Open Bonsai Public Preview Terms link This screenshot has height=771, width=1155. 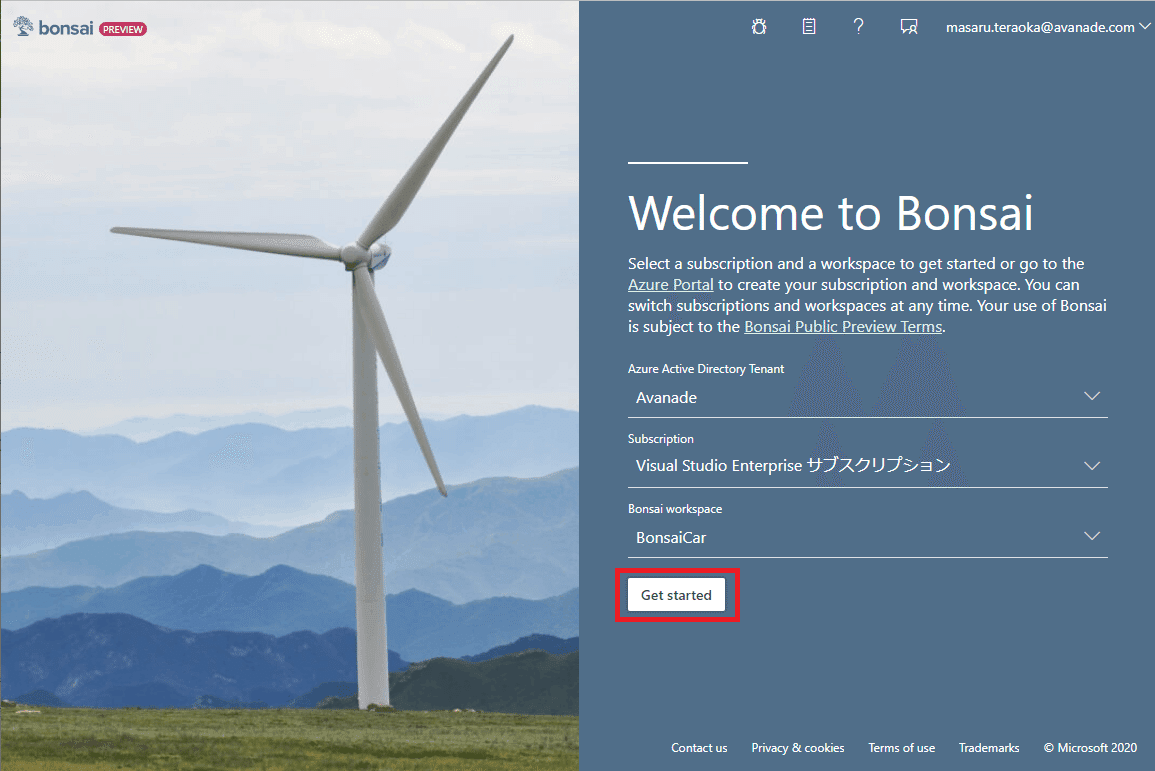tap(843, 327)
